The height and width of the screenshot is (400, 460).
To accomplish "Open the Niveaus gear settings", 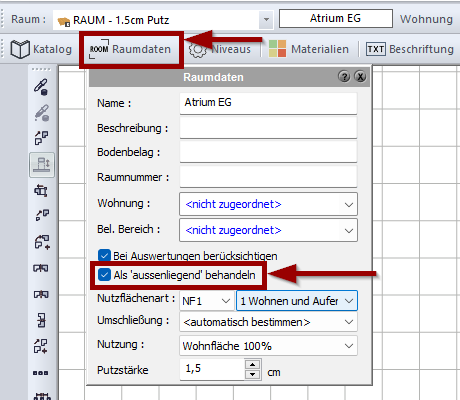I will click(x=220, y=49).
